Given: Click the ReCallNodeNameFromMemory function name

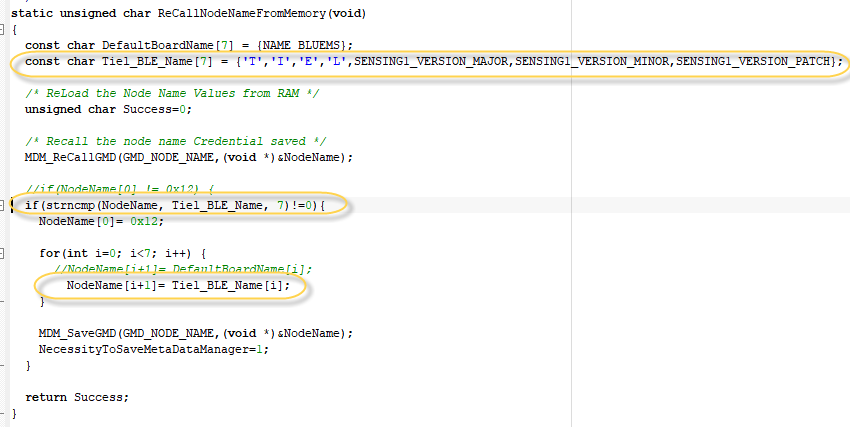Looking at the screenshot, I should tap(242, 14).
